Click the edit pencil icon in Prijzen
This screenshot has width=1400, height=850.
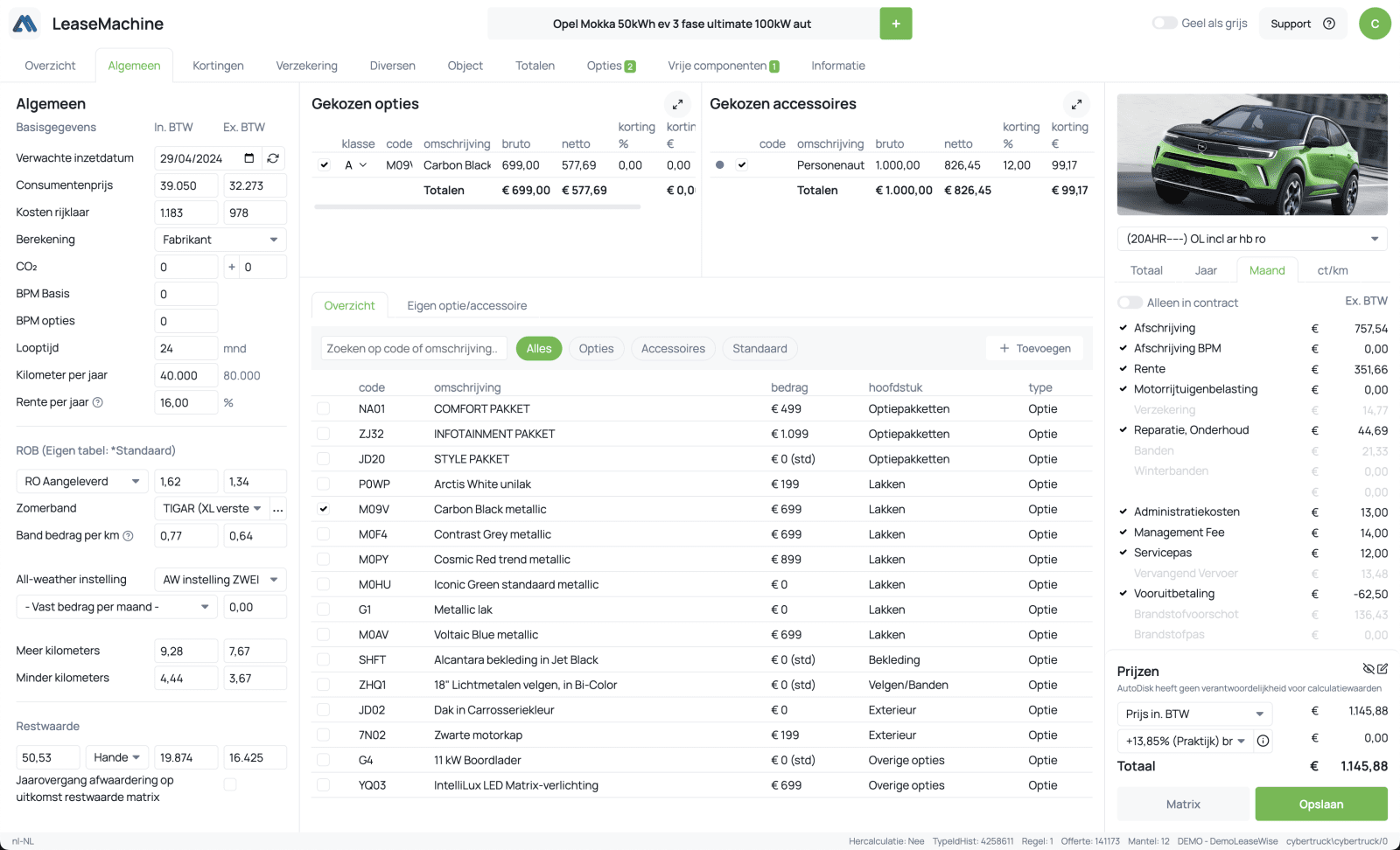1382,669
